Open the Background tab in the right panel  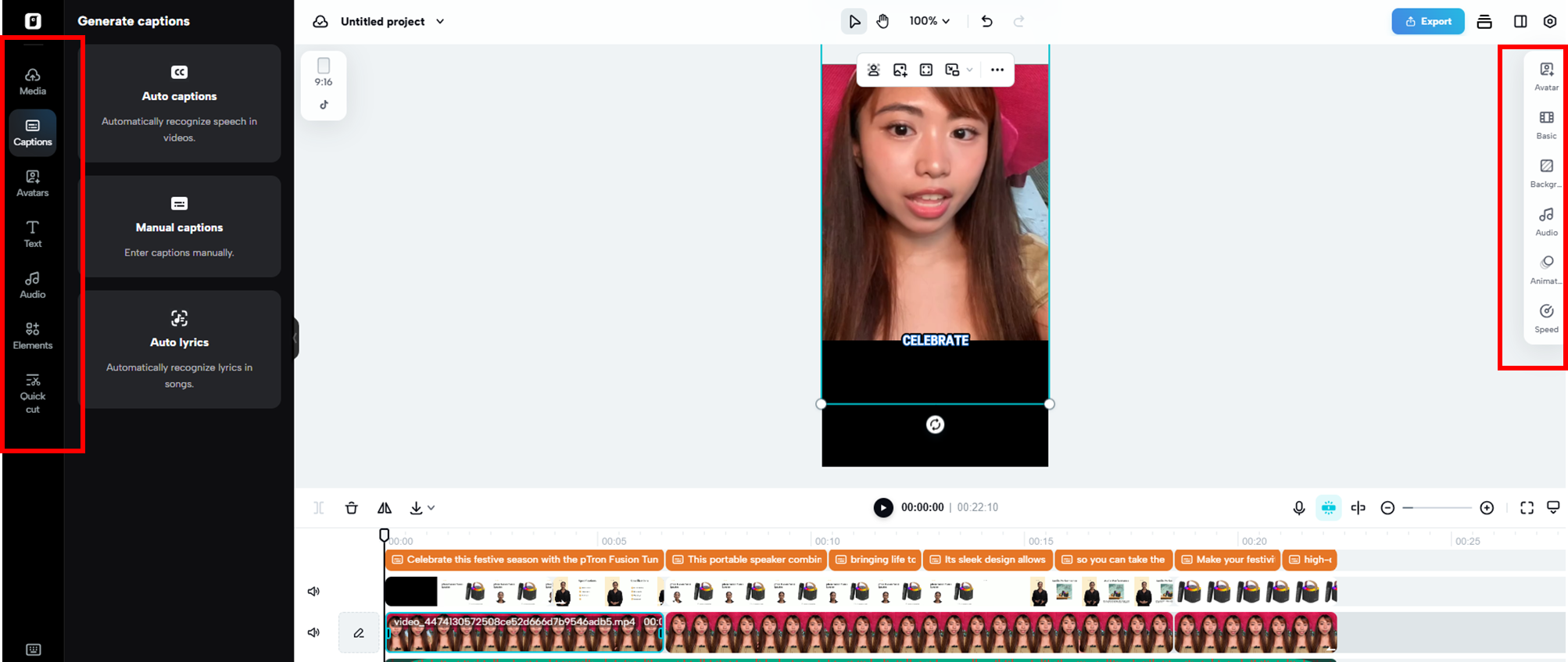[x=1546, y=174]
